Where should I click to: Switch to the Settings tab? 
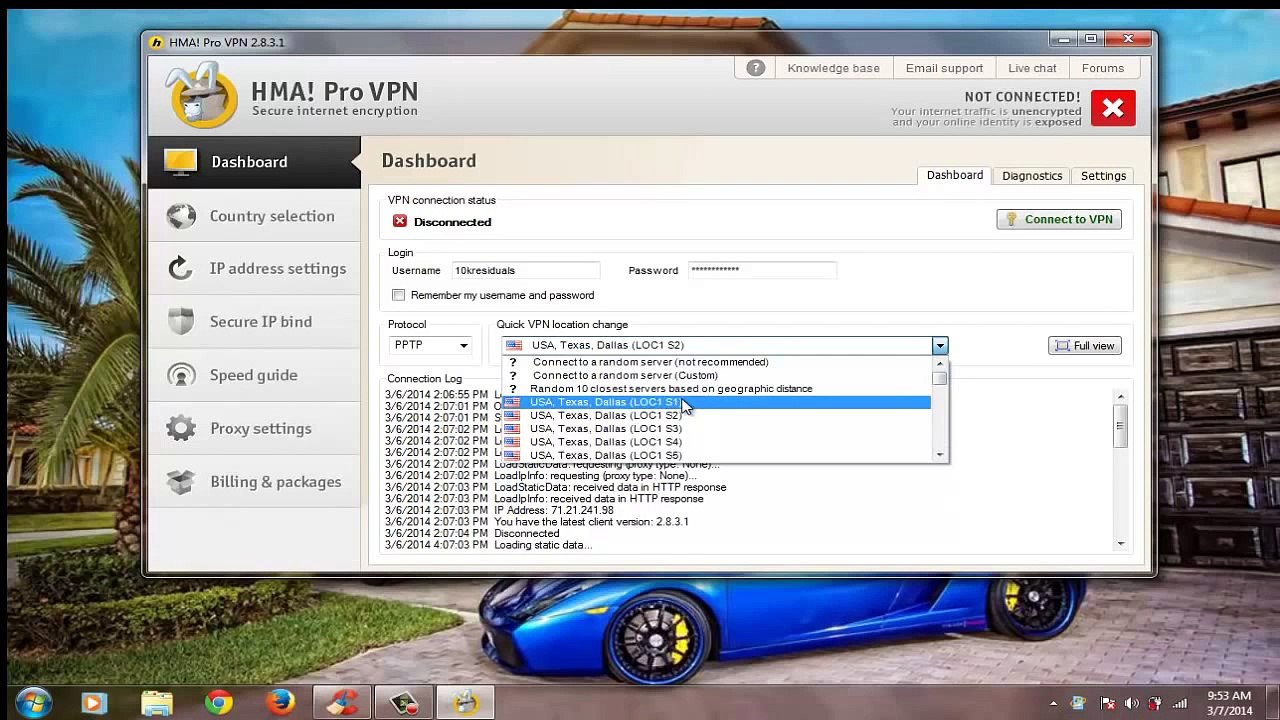(1103, 176)
